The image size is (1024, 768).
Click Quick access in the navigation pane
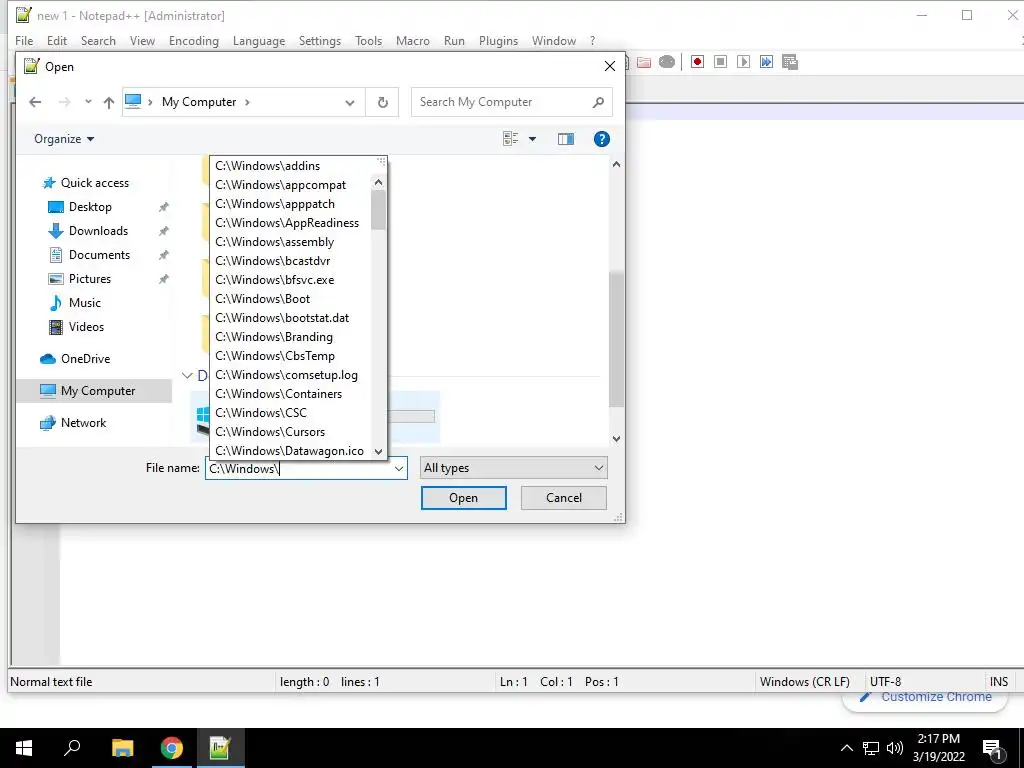click(x=95, y=184)
